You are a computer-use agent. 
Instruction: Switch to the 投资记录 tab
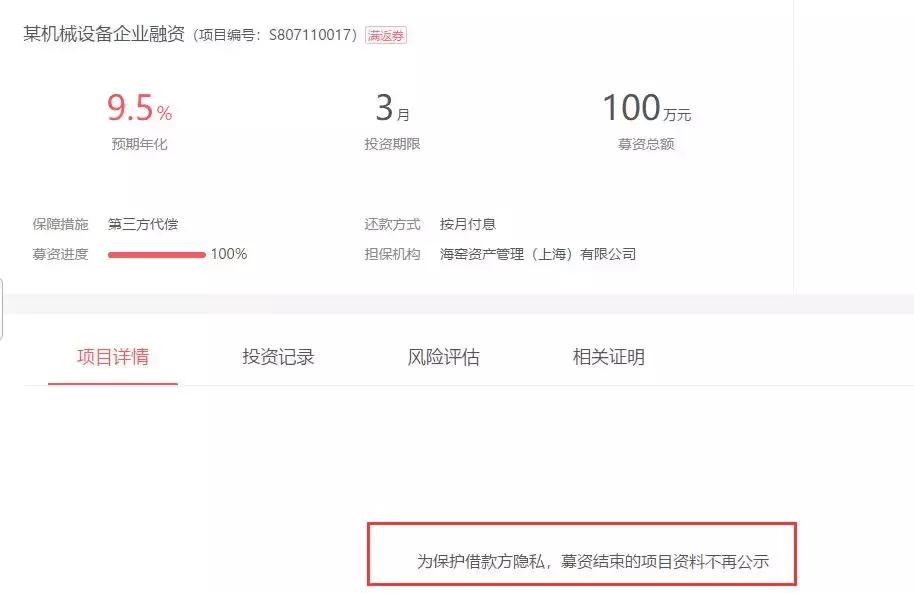[278, 357]
